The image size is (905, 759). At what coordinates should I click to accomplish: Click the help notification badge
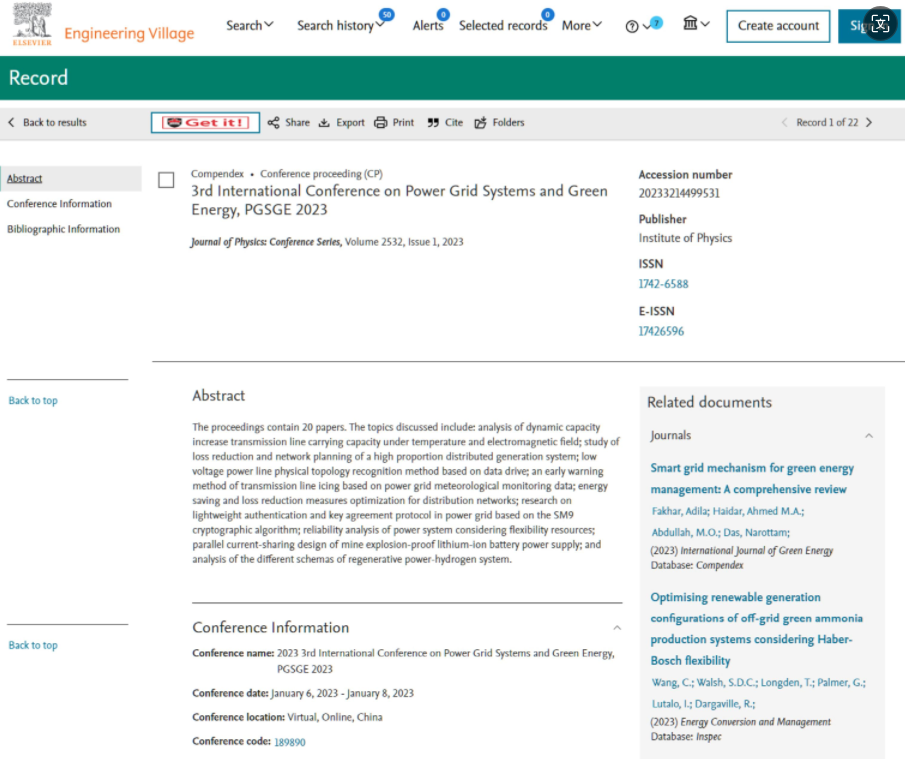[656, 23]
